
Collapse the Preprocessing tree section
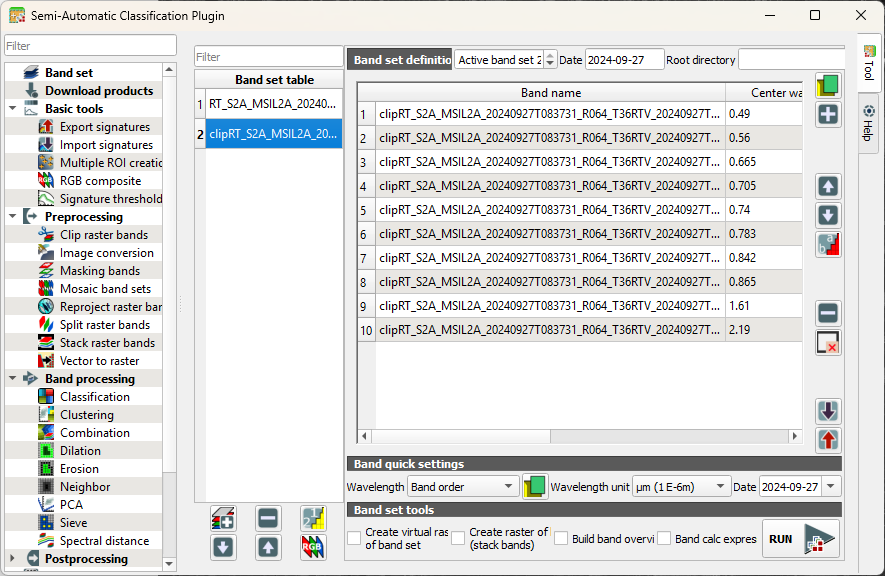13,217
